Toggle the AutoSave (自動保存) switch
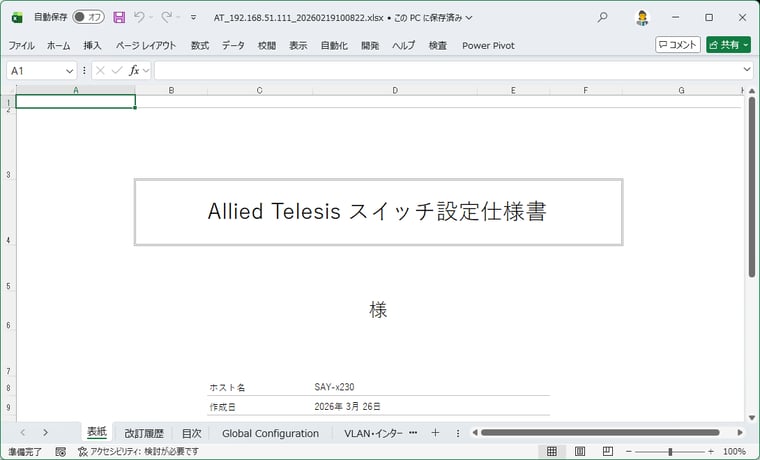 pyautogui.click(x=88, y=17)
